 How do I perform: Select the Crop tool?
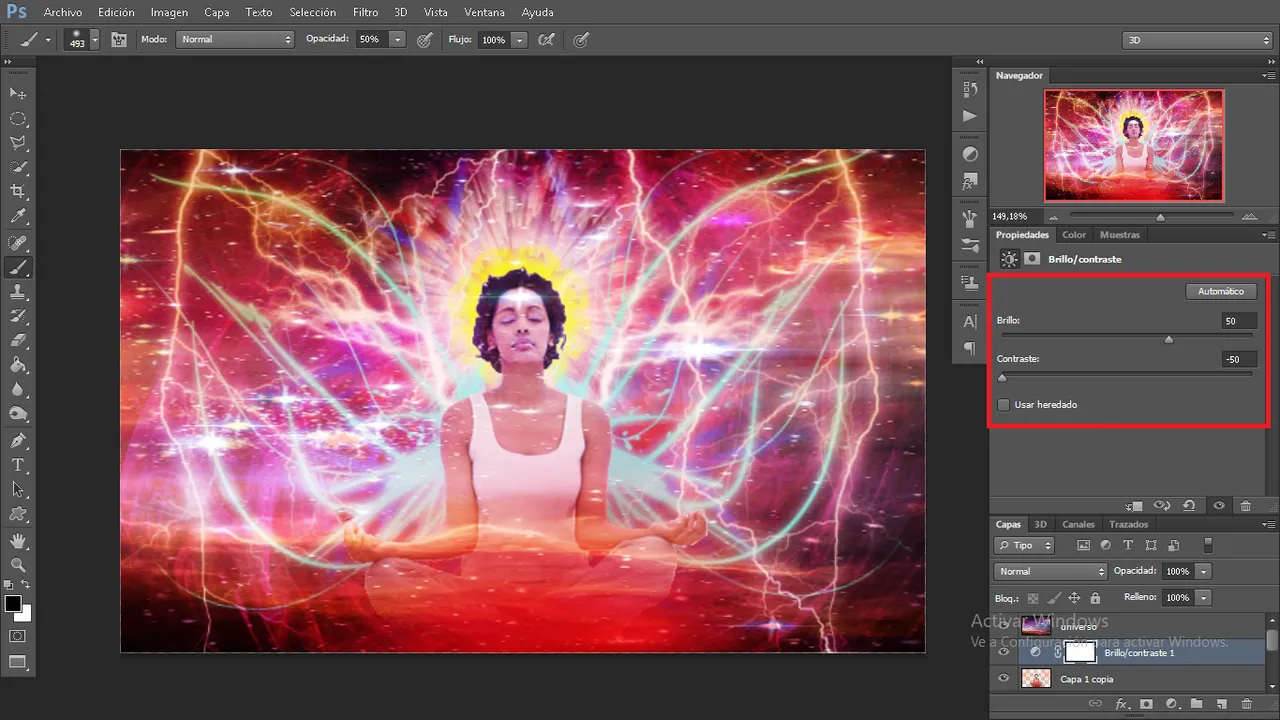pos(18,191)
